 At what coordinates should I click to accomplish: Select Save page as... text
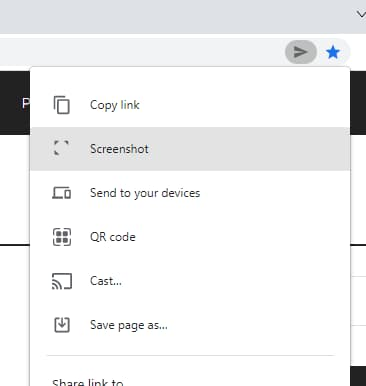[129, 325]
